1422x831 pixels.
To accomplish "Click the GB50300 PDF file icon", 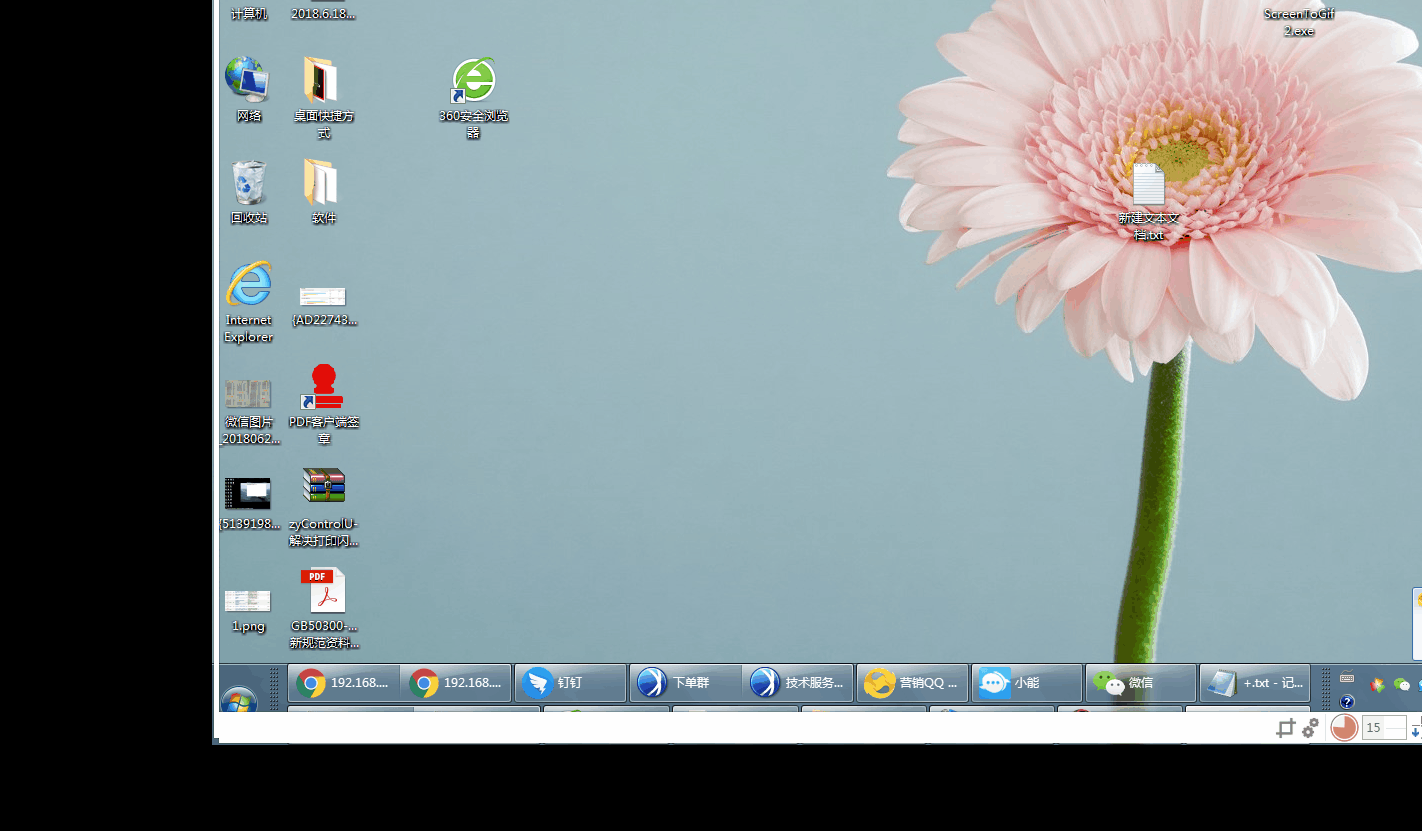I will (323, 591).
